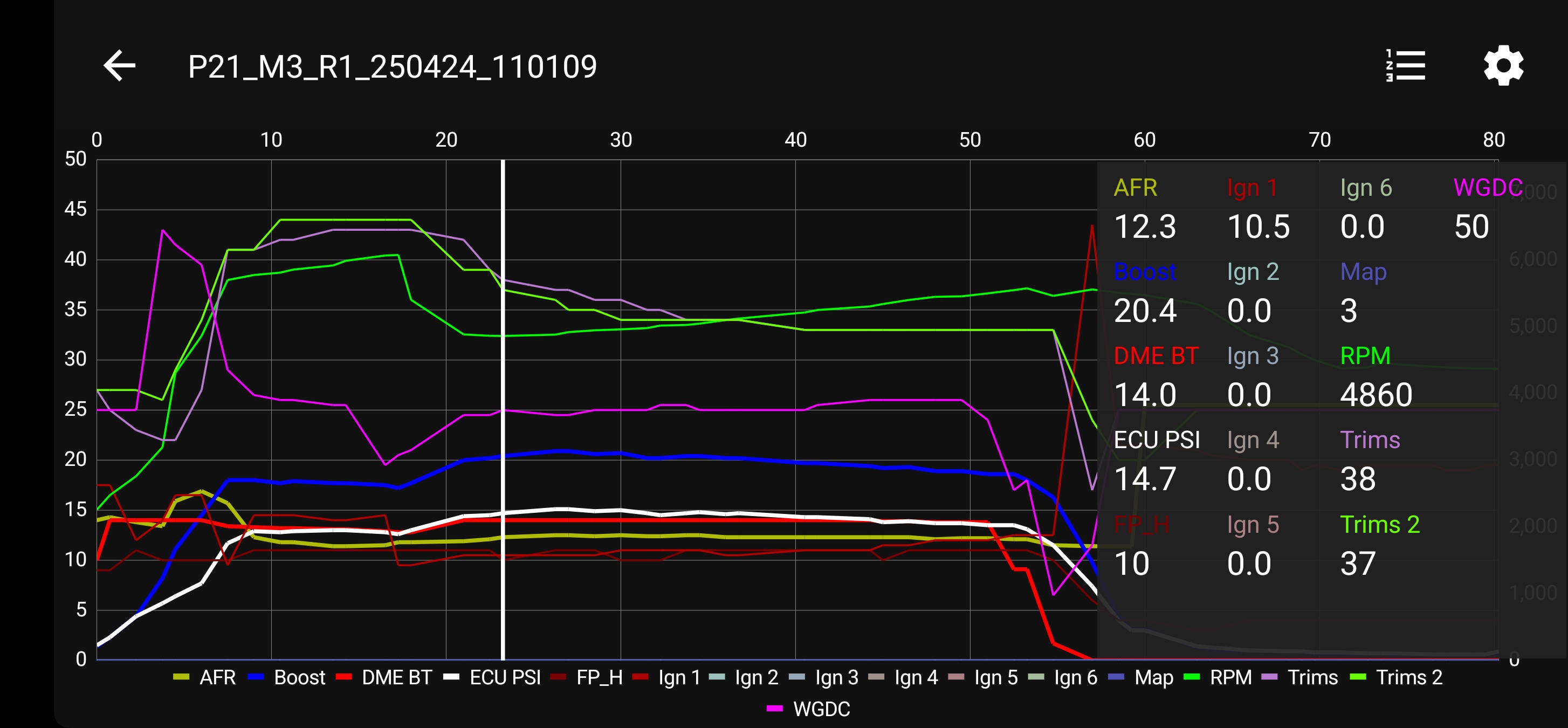
Task: Toggle FP_H series in the legend
Action: click(586, 677)
